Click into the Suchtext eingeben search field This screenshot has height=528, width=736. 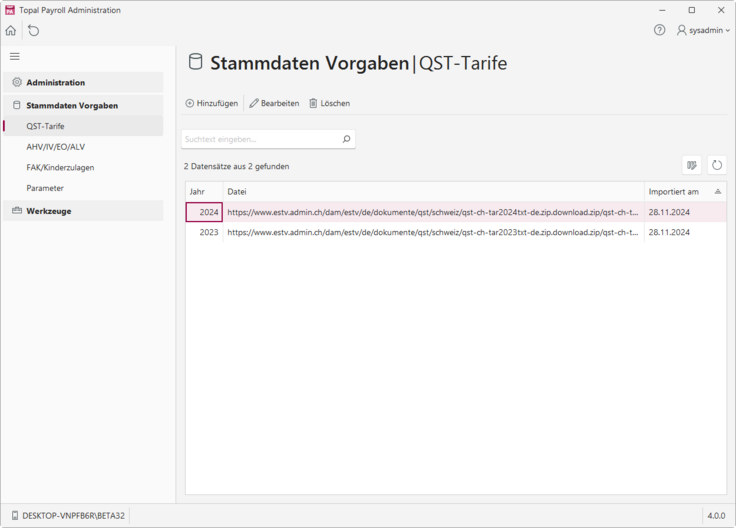click(260, 139)
